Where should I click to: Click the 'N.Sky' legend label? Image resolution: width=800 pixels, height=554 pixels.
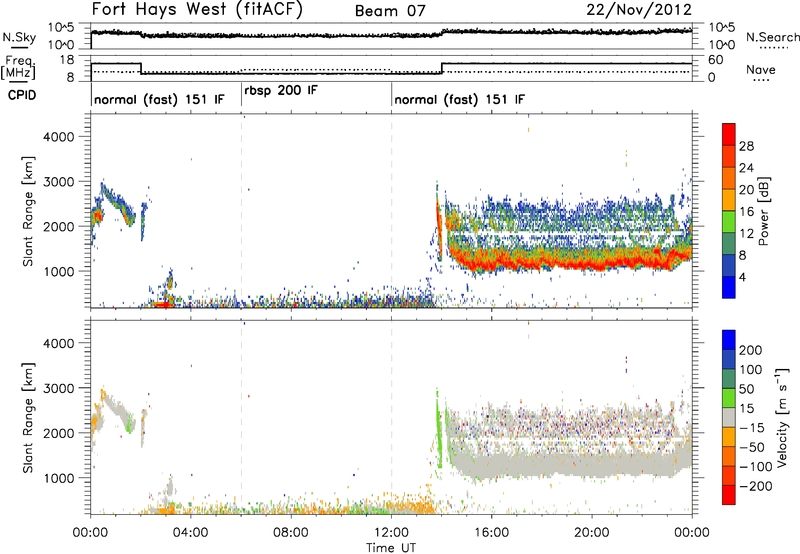point(19,37)
